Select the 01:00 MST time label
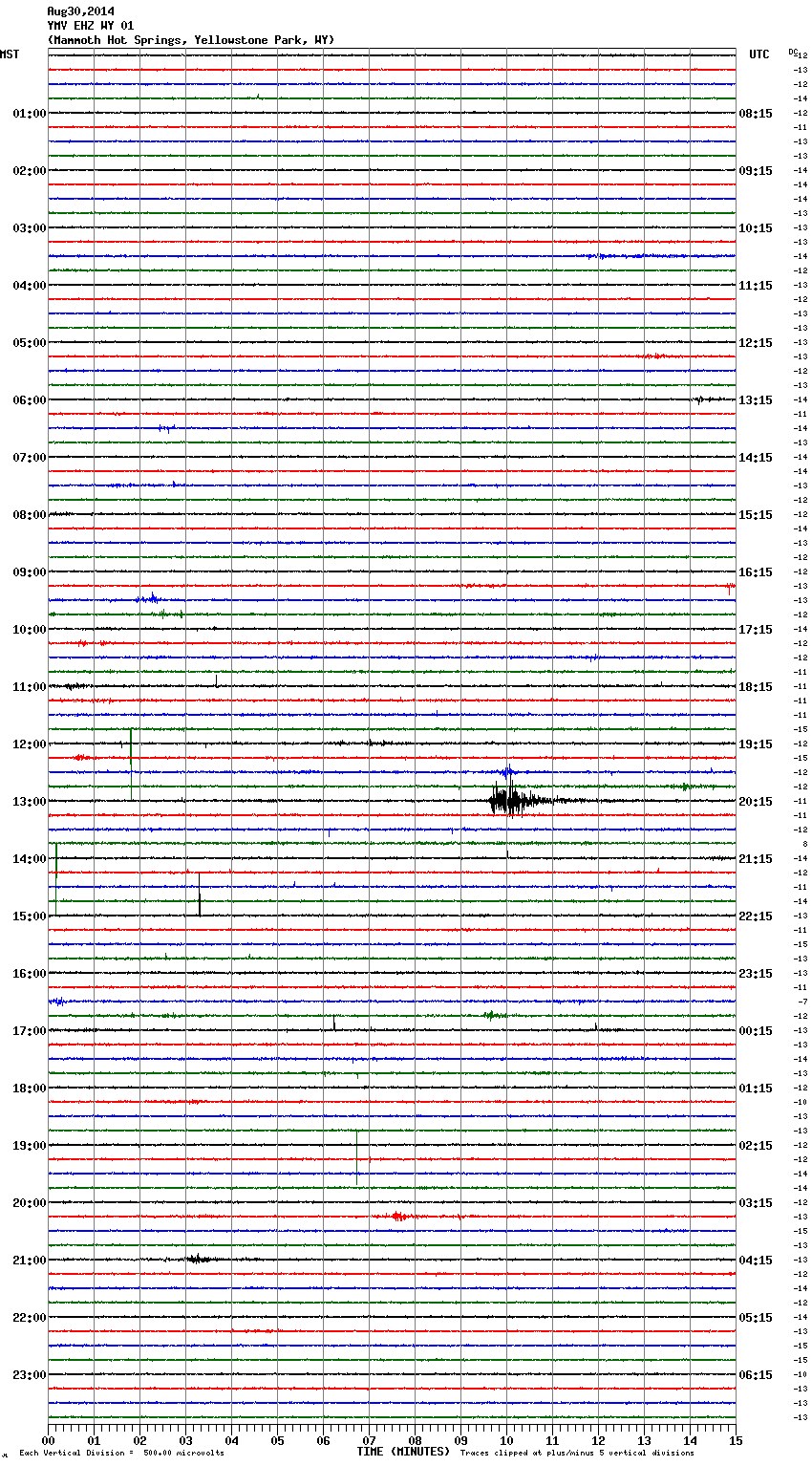 [x=30, y=113]
